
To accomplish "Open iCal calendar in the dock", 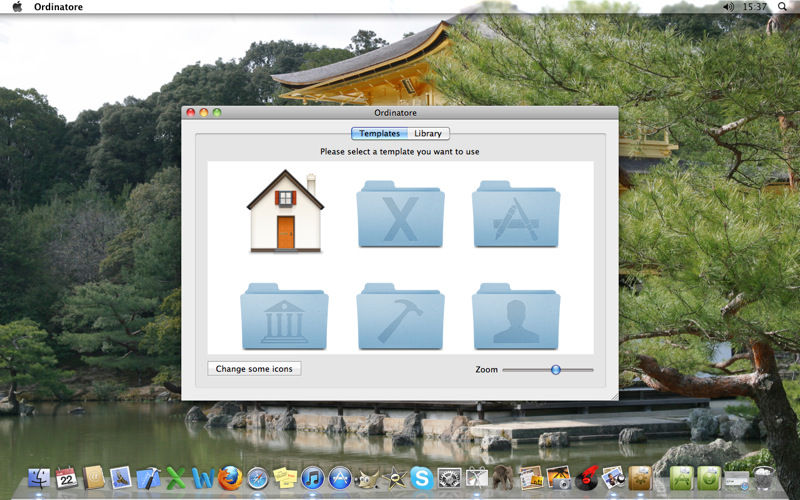I will pyautogui.click(x=66, y=478).
